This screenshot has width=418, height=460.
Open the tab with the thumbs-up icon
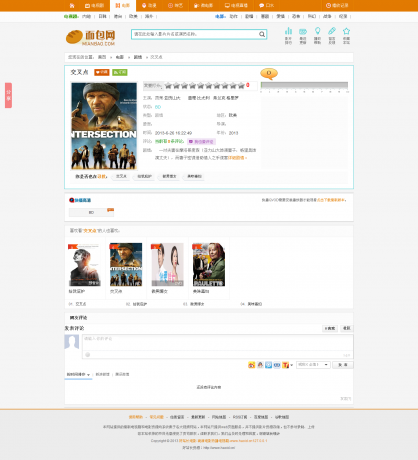pyautogui.click(x=203, y=6)
